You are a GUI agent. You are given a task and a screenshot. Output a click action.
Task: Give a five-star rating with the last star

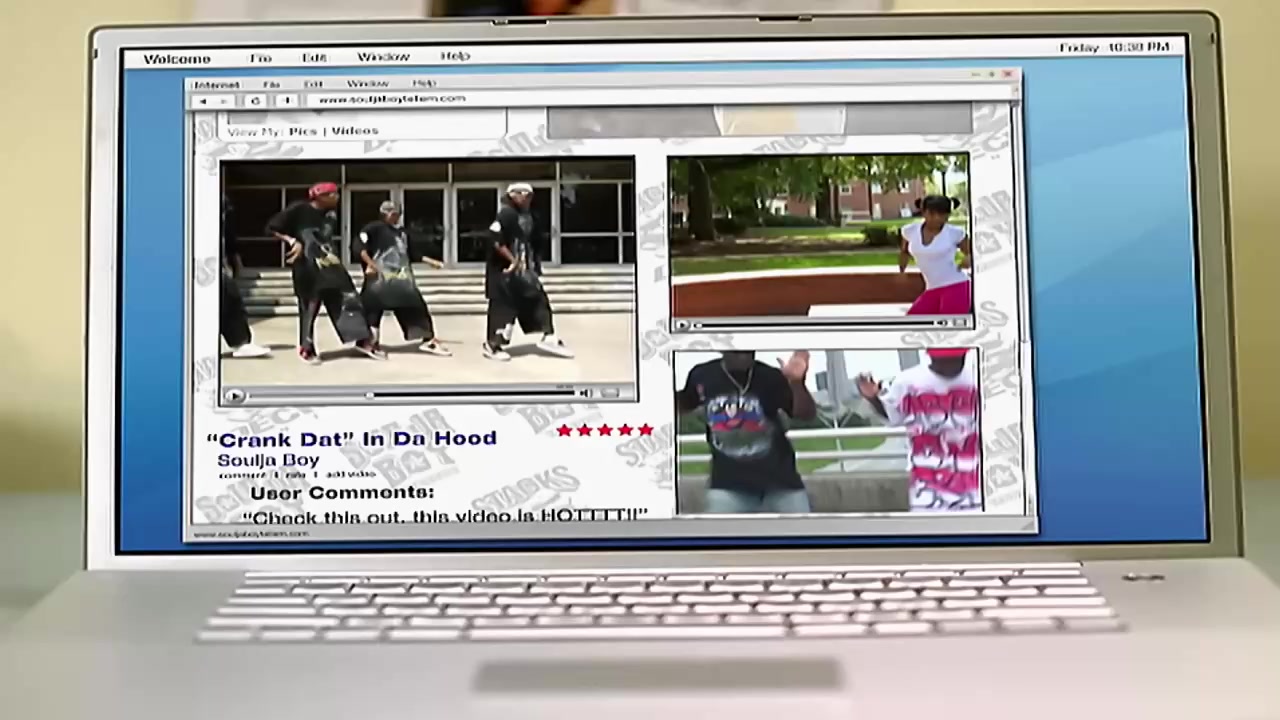[645, 430]
